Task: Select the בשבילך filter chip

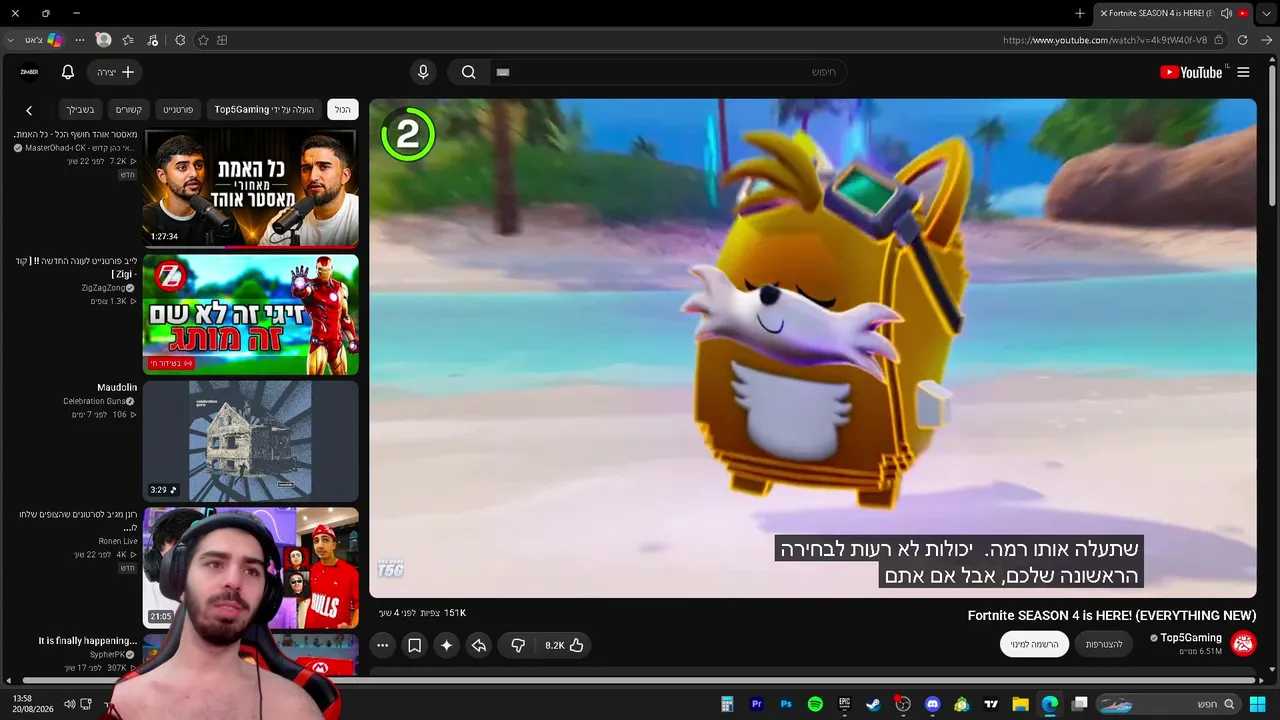Action: (81, 109)
